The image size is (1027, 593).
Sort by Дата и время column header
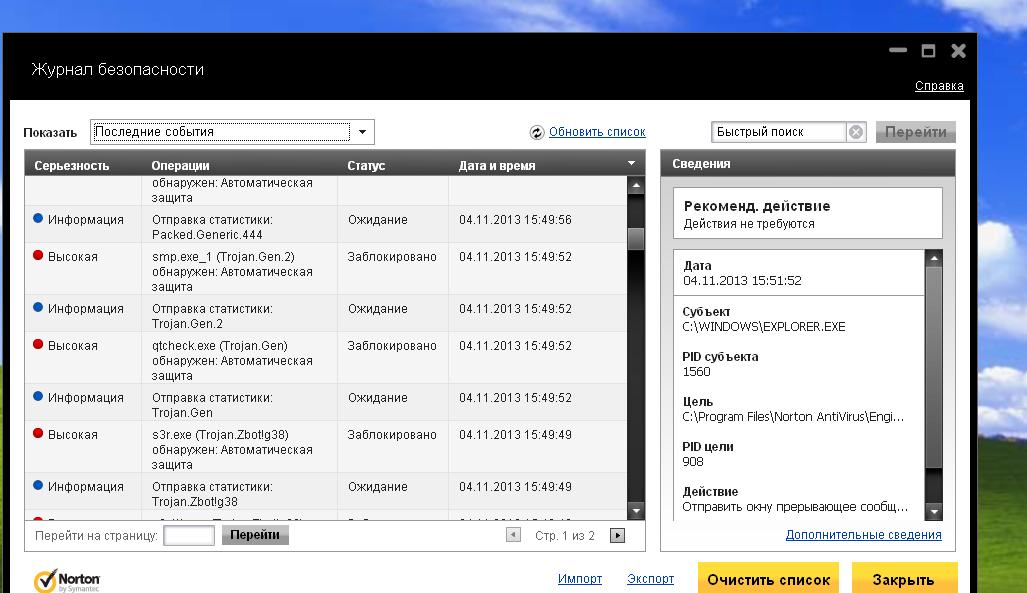(x=497, y=165)
